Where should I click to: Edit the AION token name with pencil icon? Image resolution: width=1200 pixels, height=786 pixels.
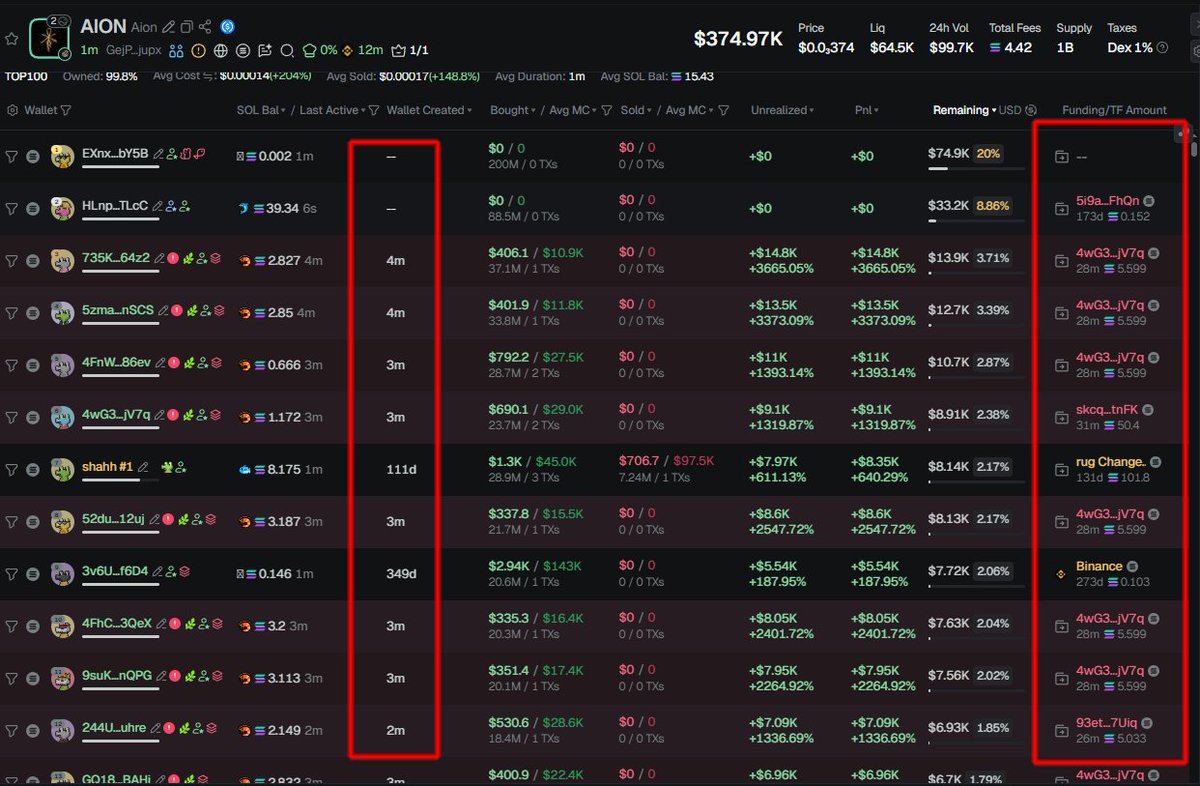pyautogui.click(x=168, y=27)
